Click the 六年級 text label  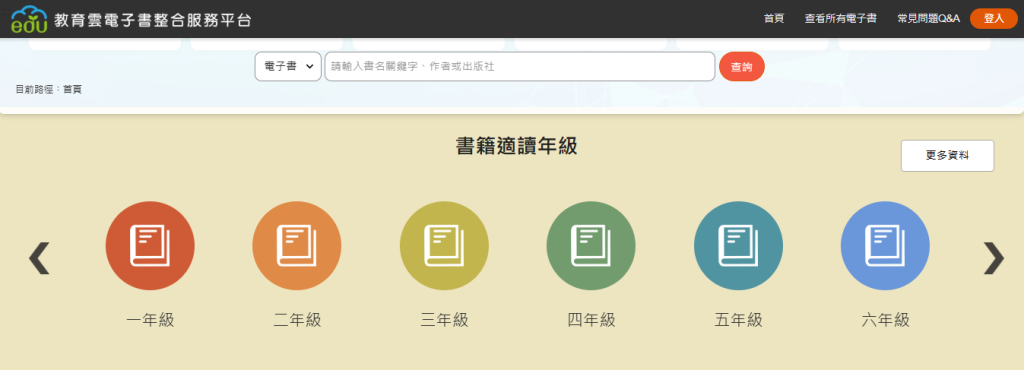[x=885, y=320]
